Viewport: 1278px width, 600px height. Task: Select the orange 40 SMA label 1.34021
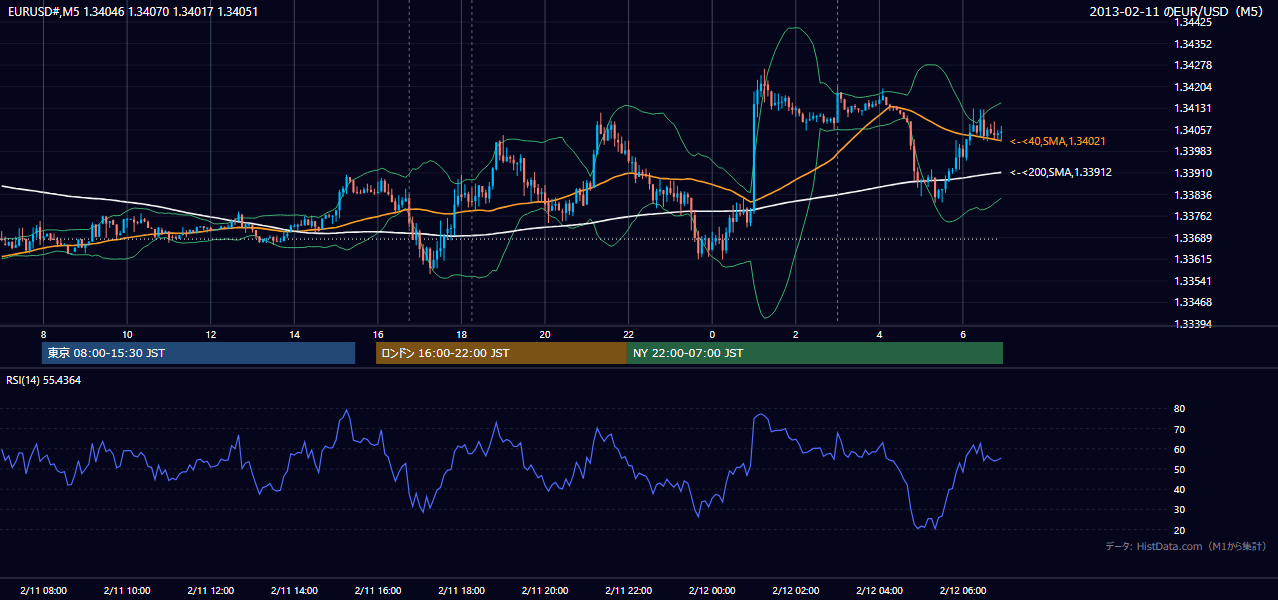(1057, 141)
